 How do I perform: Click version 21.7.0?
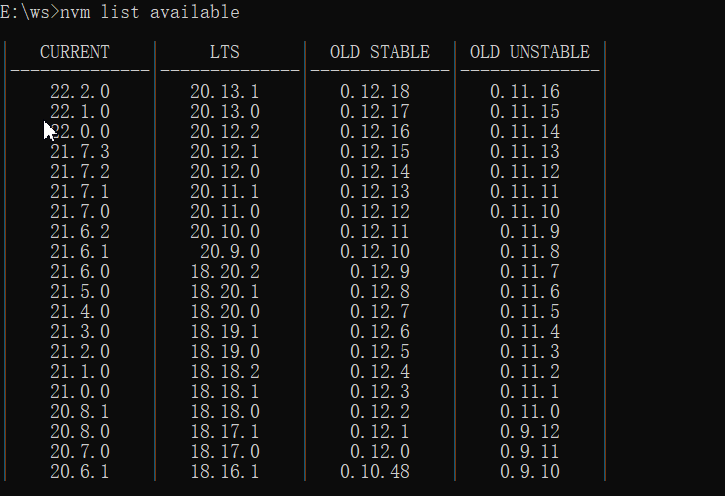80,212
